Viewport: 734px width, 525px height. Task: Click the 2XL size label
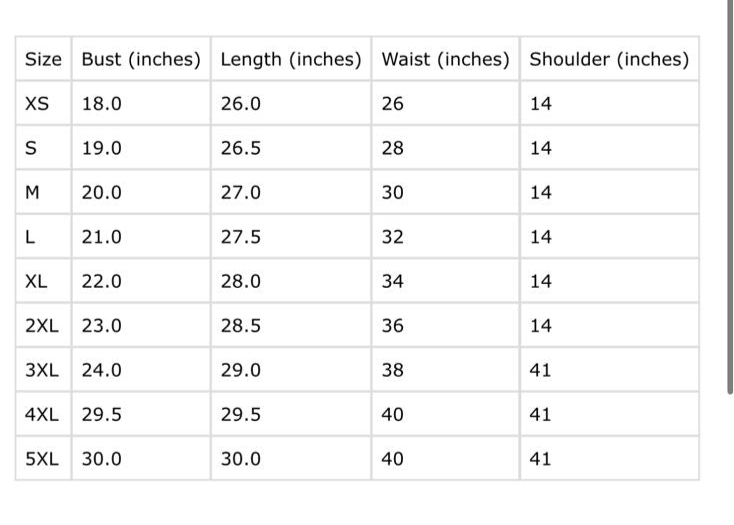(x=44, y=326)
